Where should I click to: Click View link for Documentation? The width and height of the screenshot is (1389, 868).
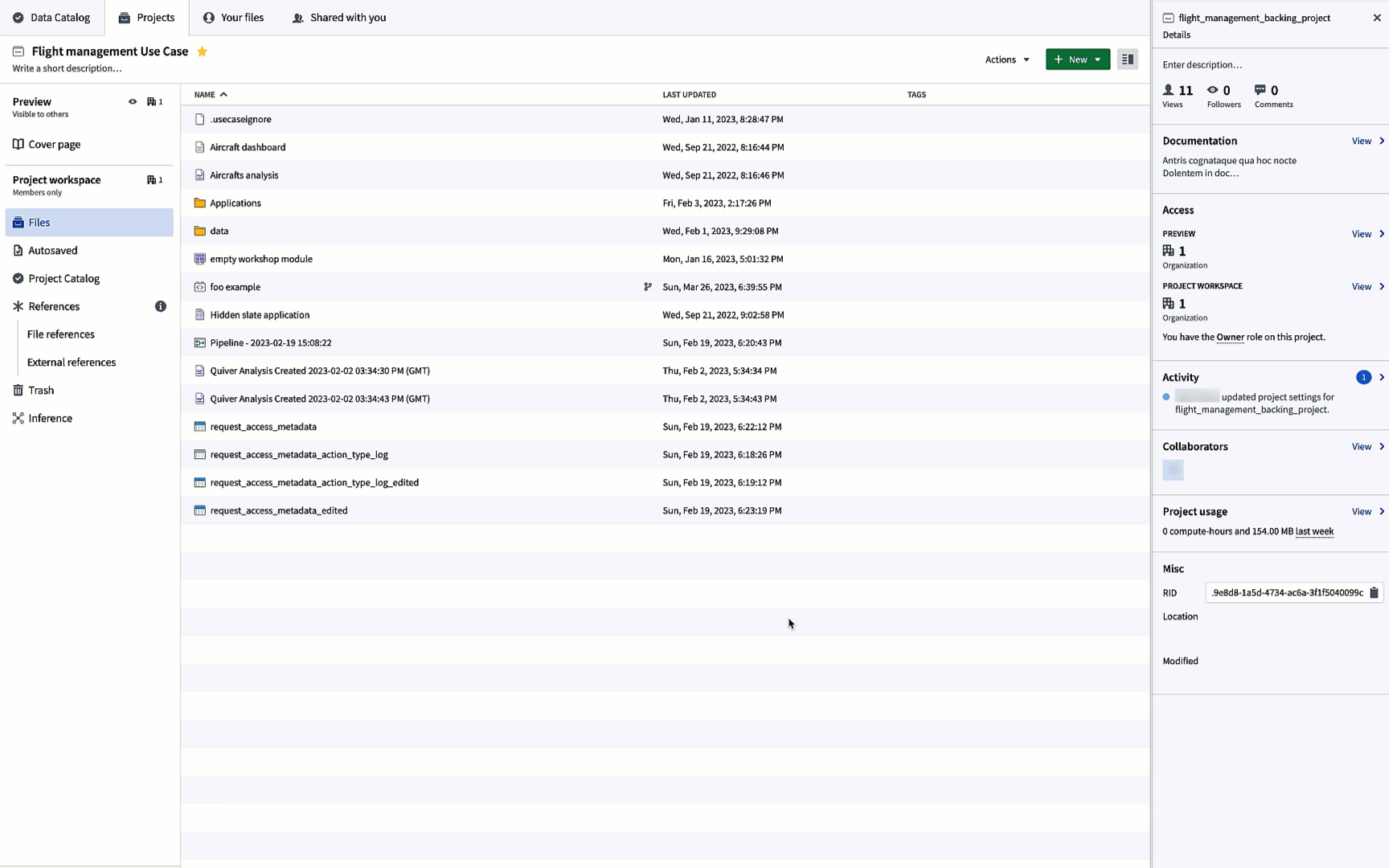coord(1361,141)
